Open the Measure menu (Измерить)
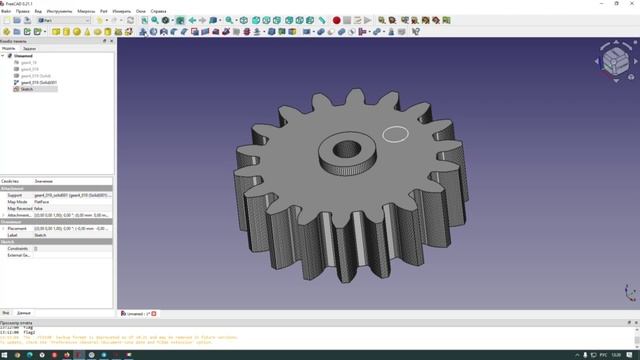640x360 pixels. [121, 11]
